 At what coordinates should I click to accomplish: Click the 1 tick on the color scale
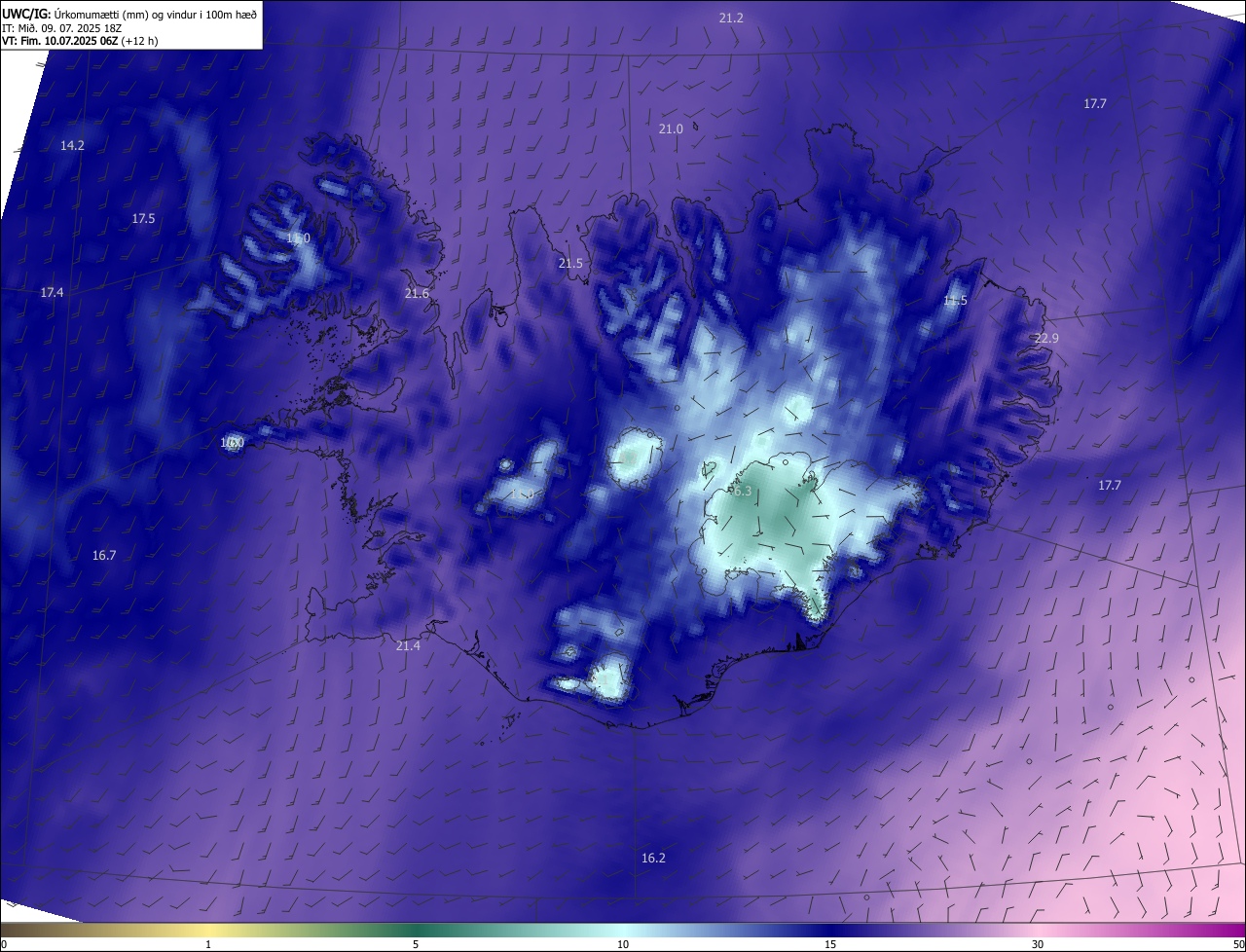coord(208,945)
